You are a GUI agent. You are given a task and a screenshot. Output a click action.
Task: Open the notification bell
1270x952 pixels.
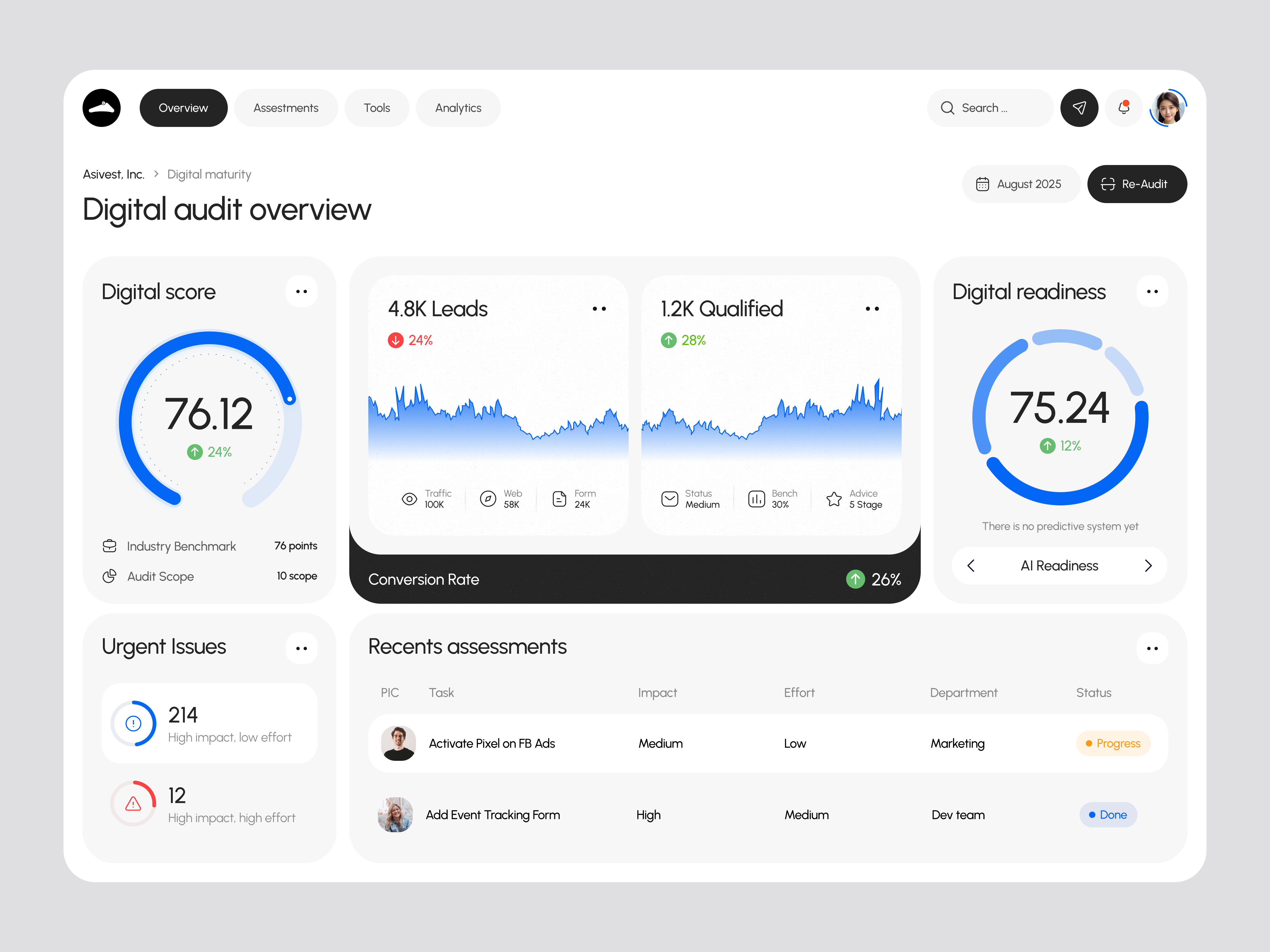pyautogui.click(x=1124, y=107)
